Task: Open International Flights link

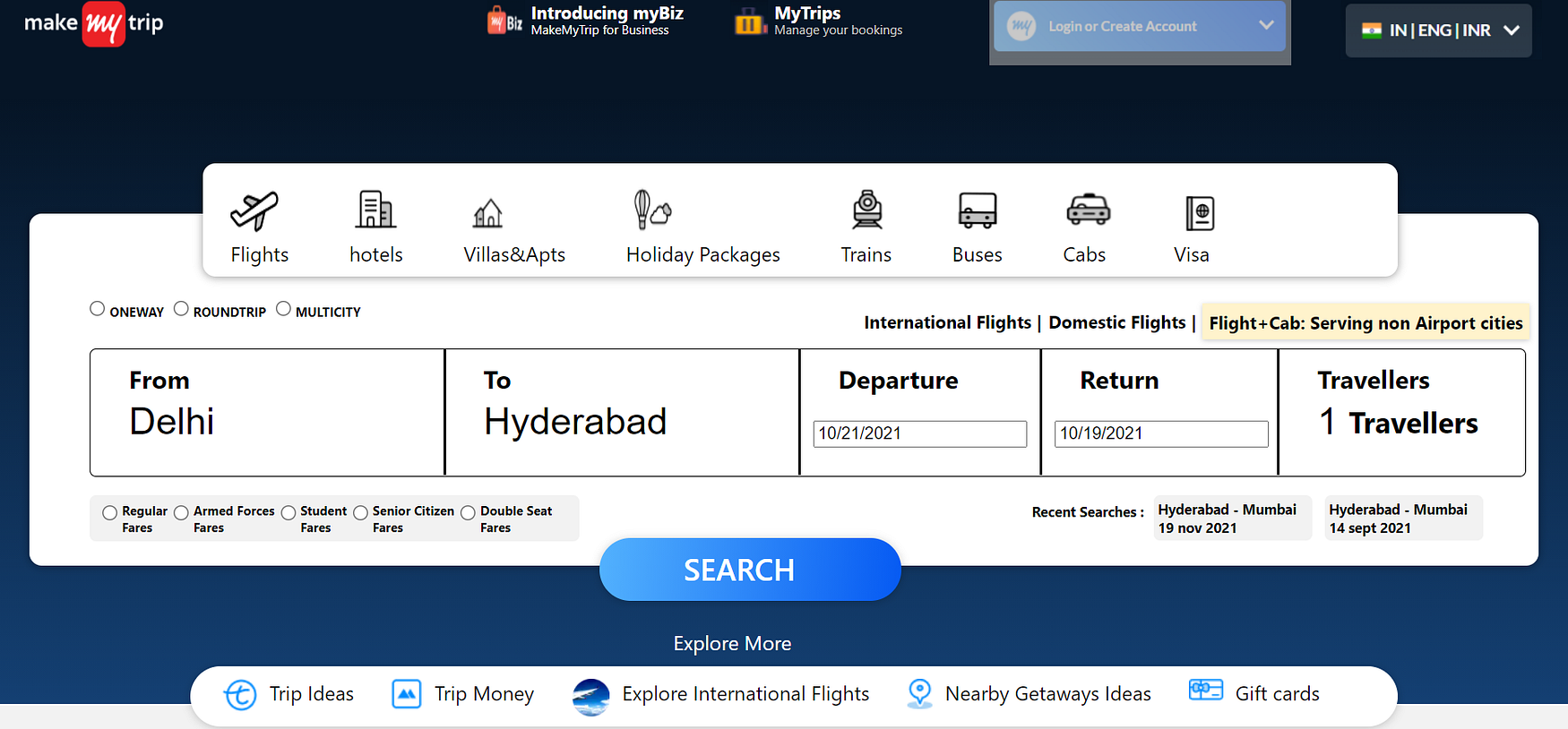Action: 948,322
